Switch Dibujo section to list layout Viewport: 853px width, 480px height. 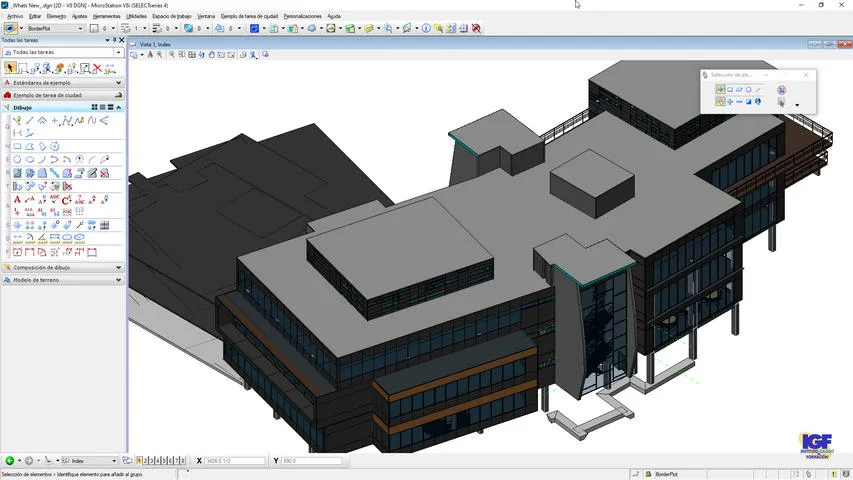pyautogui.click(x=102, y=108)
